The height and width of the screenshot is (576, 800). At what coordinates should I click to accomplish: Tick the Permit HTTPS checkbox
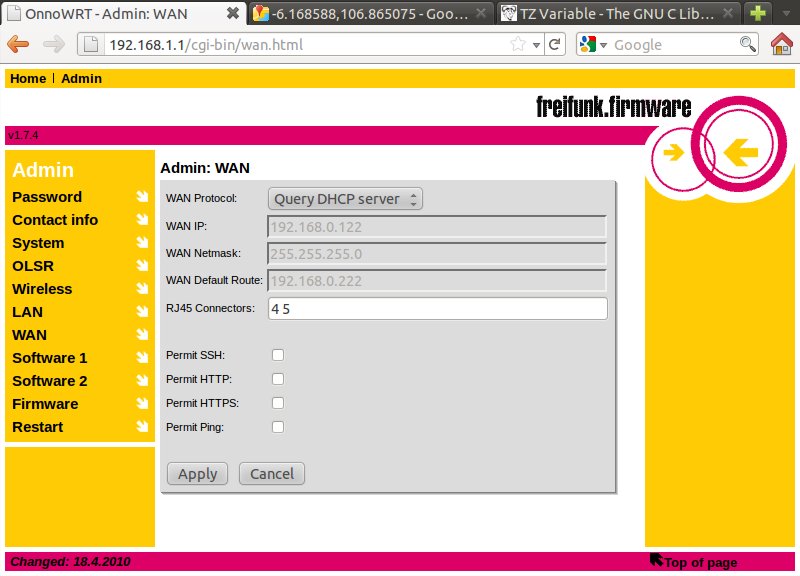click(278, 403)
